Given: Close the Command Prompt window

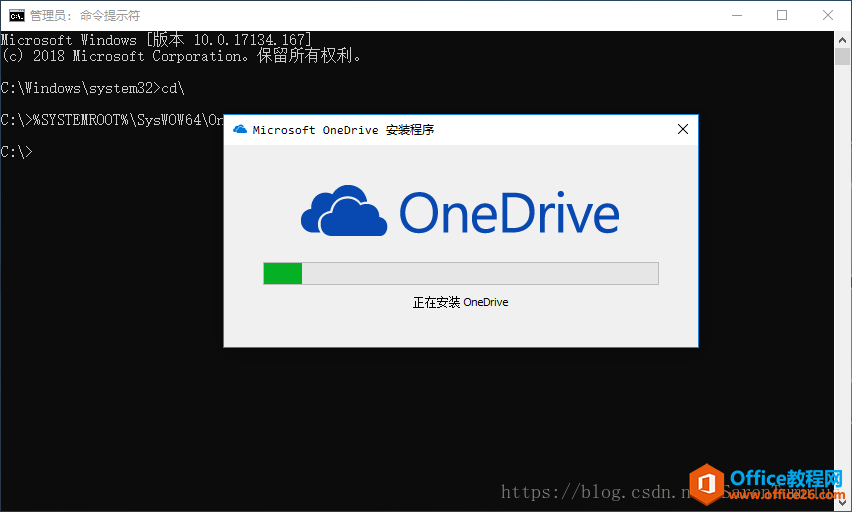Looking at the screenshot, I should [x=828, y=15].
